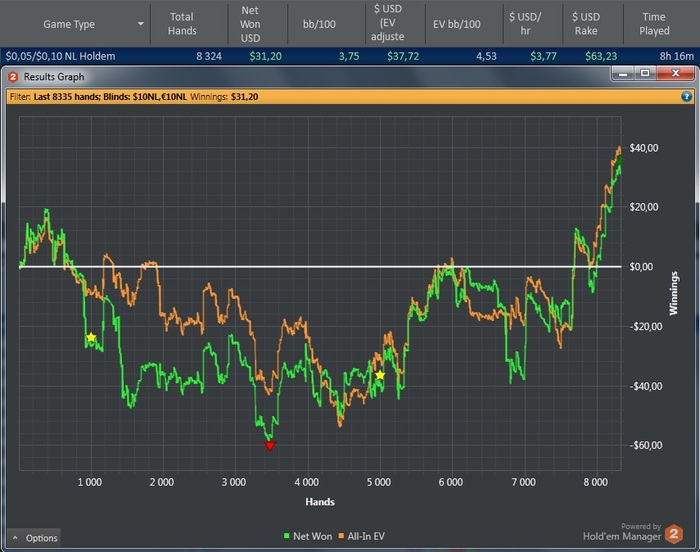Sort by the Total Hands column header
The image size is (700, 552).
(189, 24)
